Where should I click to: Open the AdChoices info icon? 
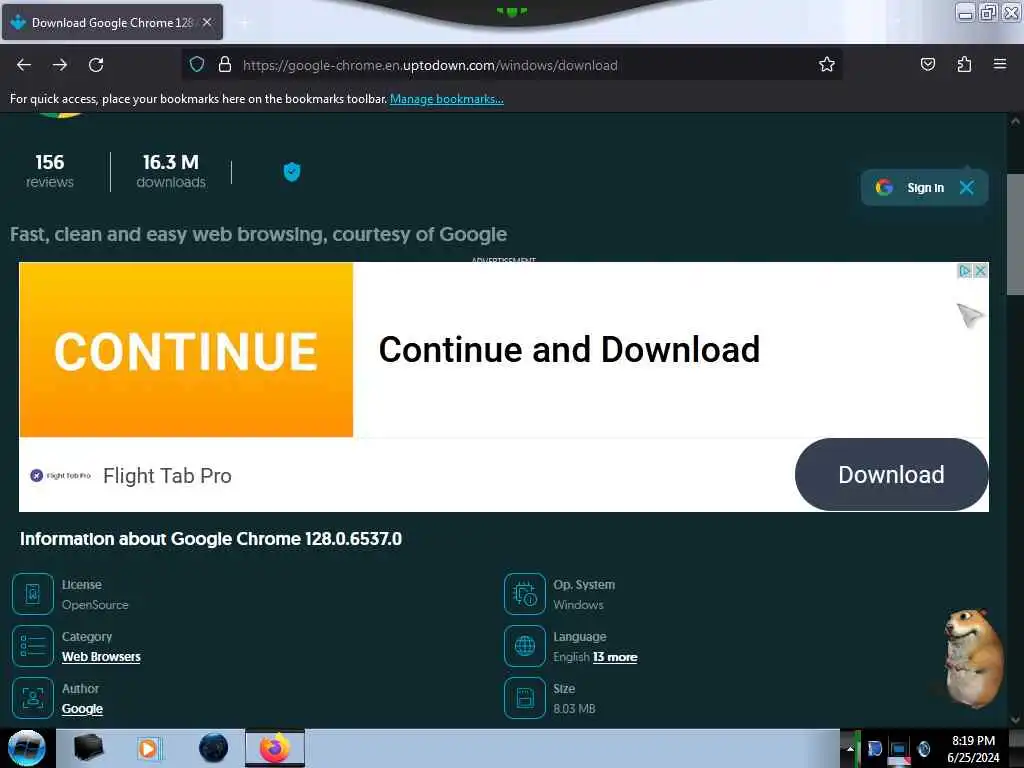pos(965,270)
